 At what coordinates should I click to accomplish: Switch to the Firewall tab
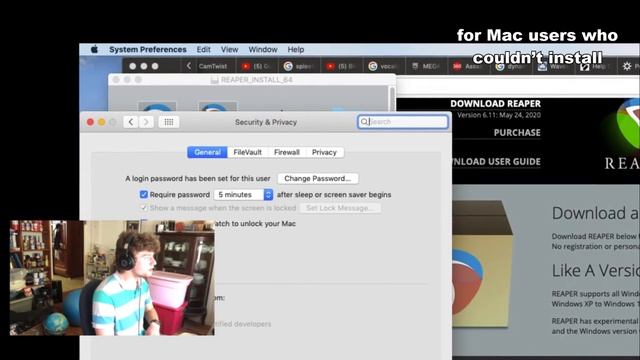[287, 152]
